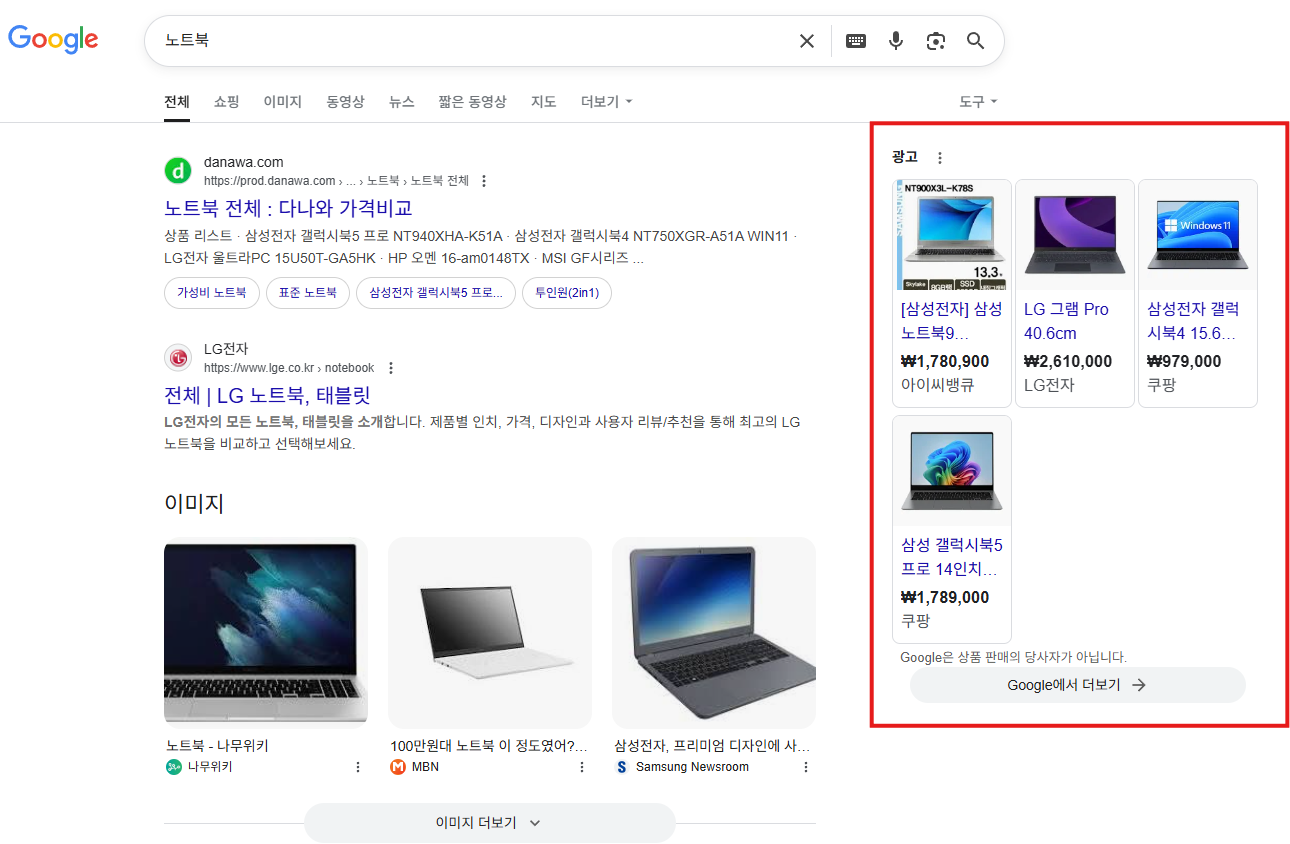Select the 삼성전자 갤럭시북5 프로 chip

(436, 293)
